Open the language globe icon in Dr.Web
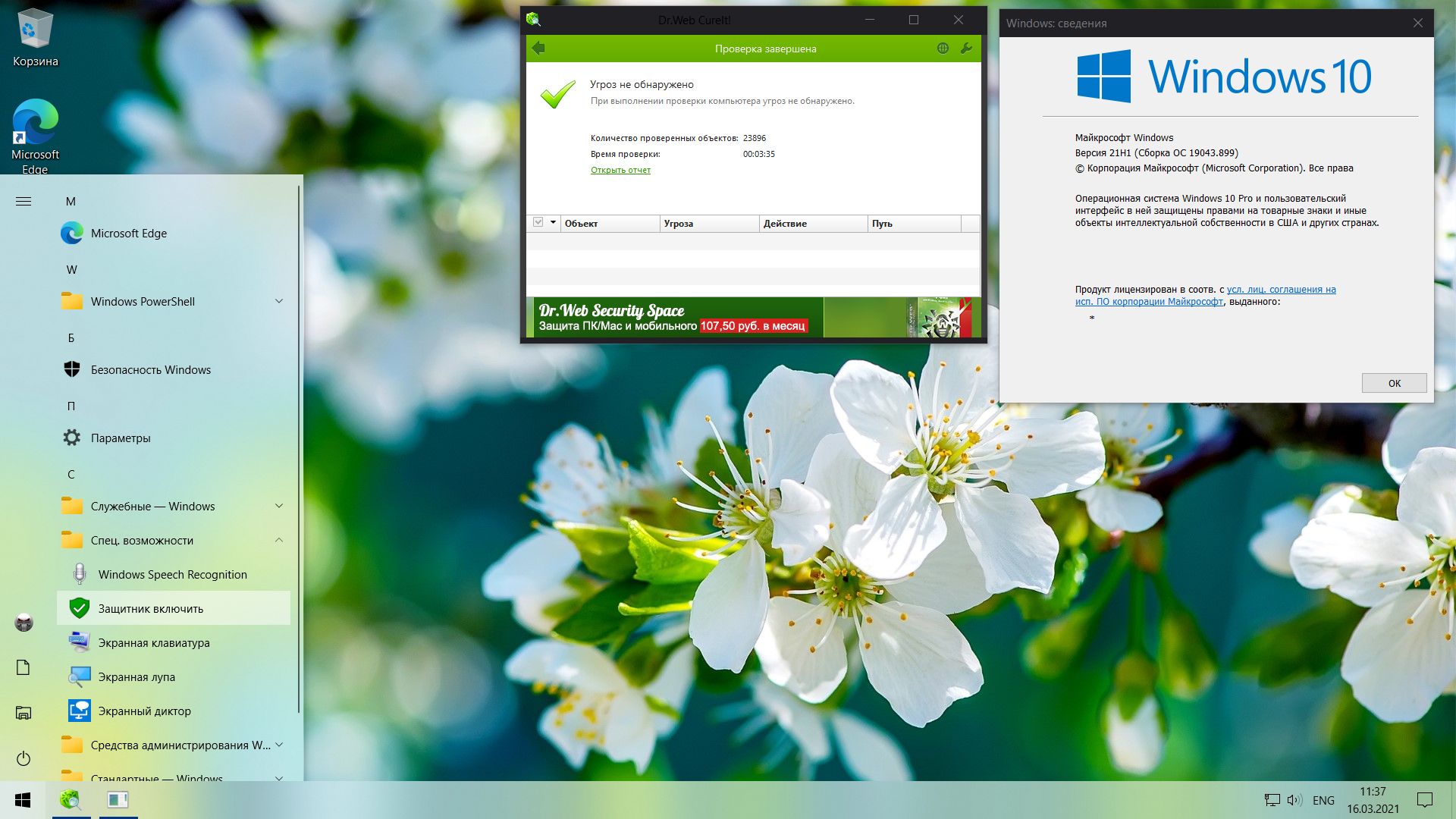The width and height of the screenshot is (1456, 819). [943, 49]
